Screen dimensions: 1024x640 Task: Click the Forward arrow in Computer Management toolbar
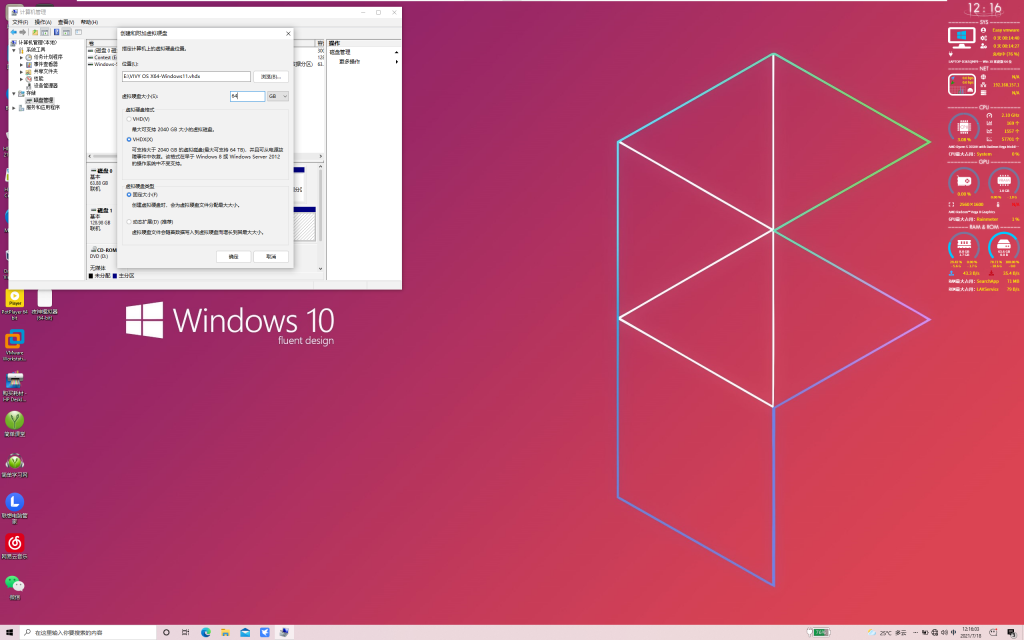[23, 32]
